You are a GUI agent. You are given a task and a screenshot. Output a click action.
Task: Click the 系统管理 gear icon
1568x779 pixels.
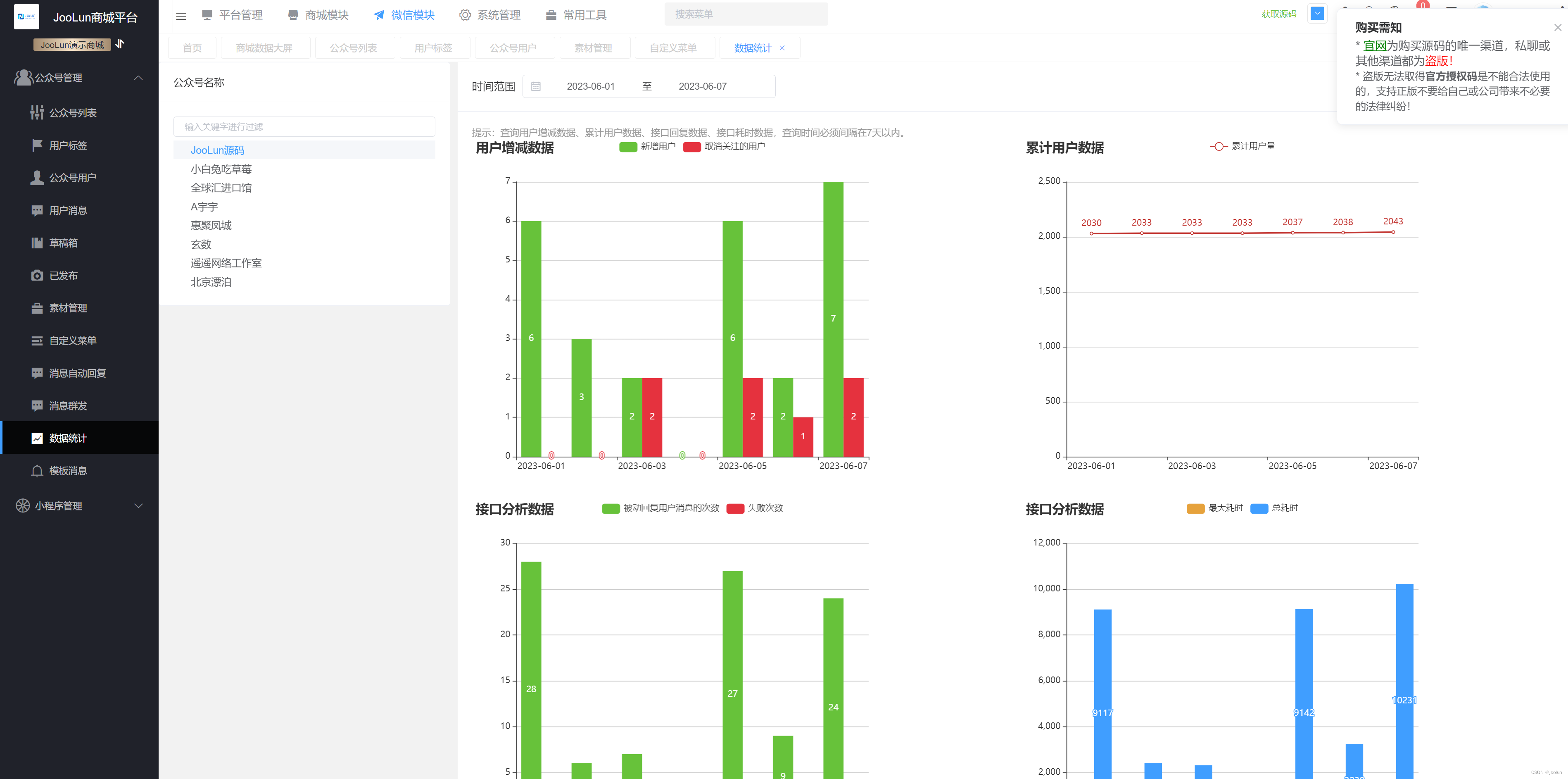pyautogui.click(x=465, y=14)
